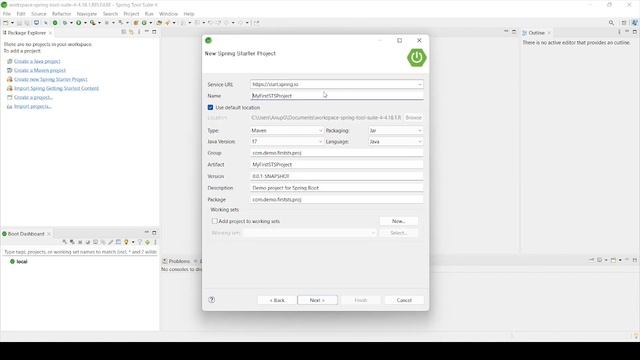
Task: Open the Help menu
Action: [189, 14]
